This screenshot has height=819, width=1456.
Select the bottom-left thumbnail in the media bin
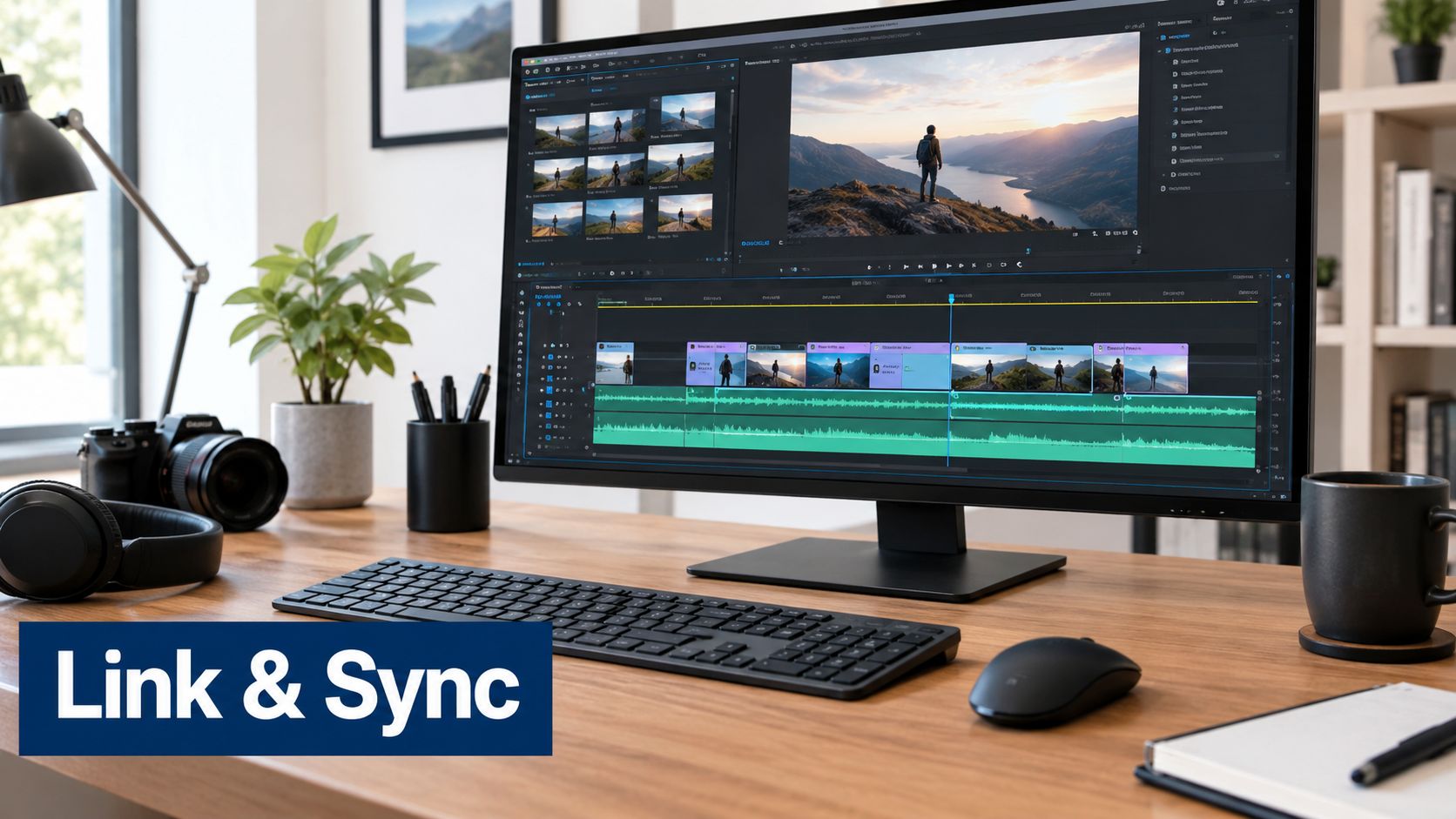point(557,218)
